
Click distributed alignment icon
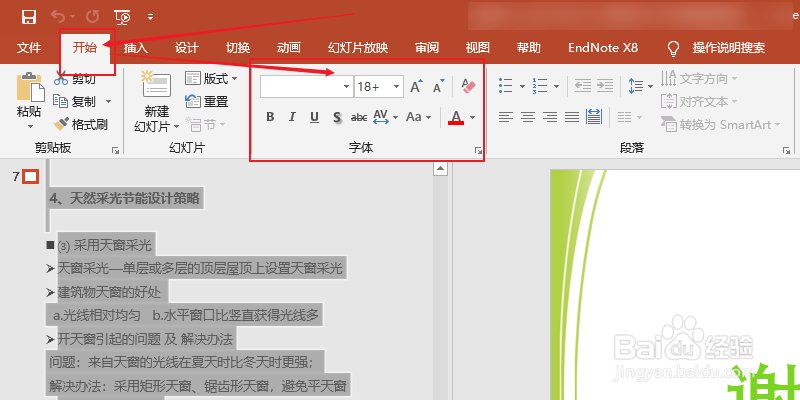tap(594, 117)
